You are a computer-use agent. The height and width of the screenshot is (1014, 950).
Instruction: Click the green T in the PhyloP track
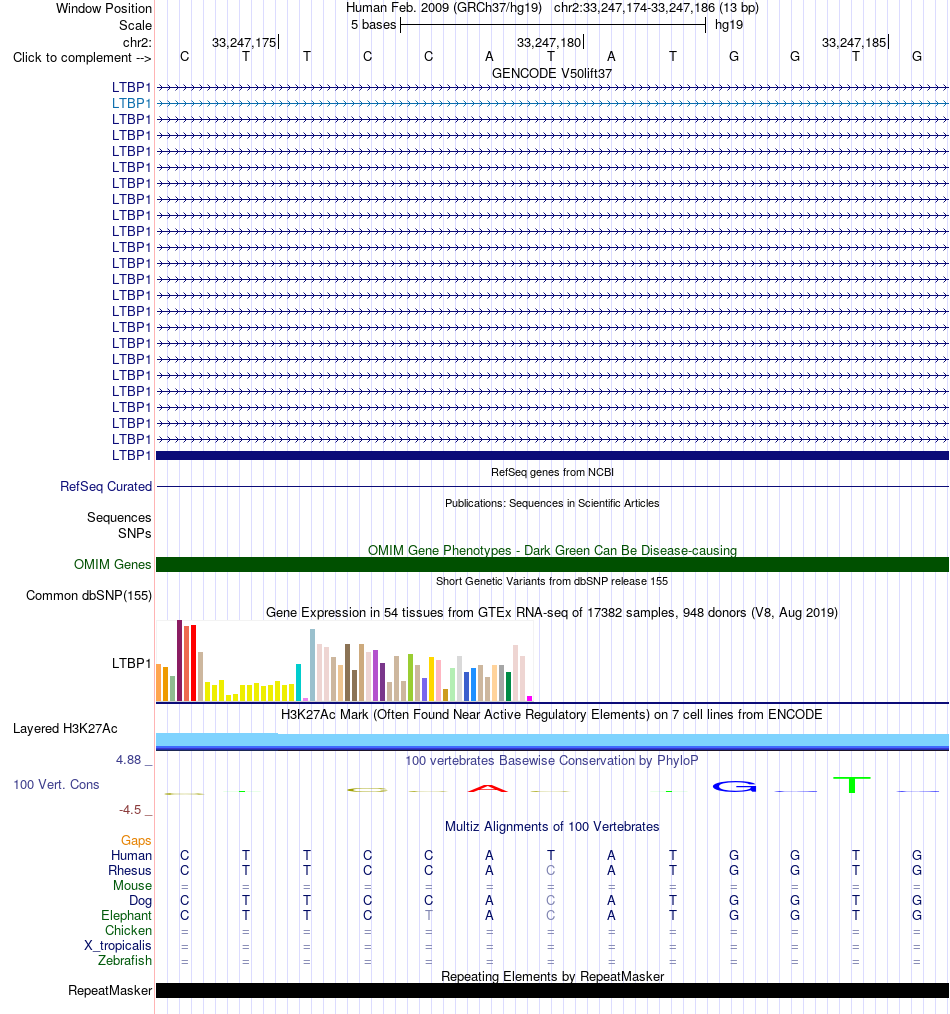point(852,784)
